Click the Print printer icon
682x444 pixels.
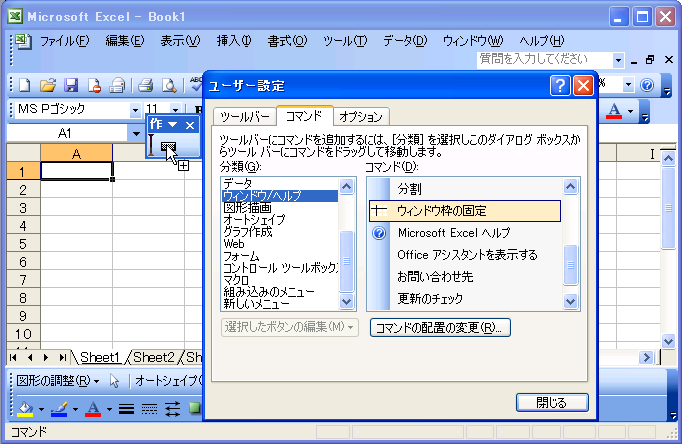click(146, 85)
